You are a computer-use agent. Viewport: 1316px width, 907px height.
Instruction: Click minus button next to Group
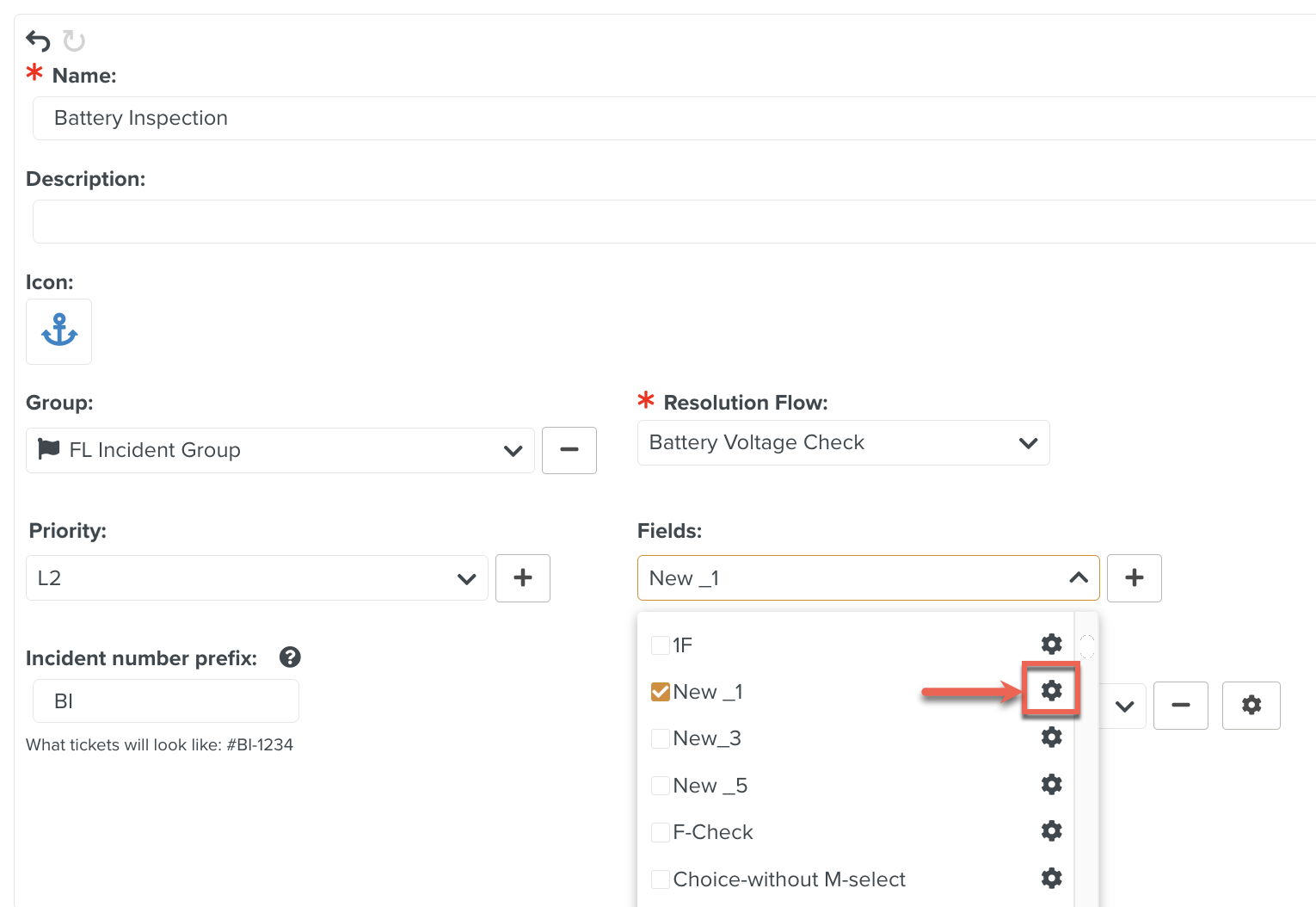(x=569, y=450)
